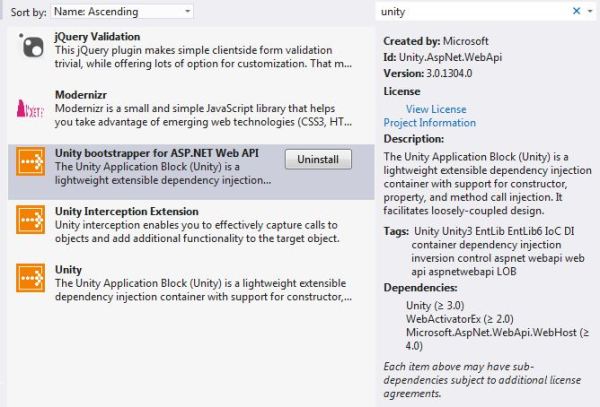Click into the search field containing "unity"
This screenshot has height=407, width=600.
pyautogui.click(x=470, y=11)
